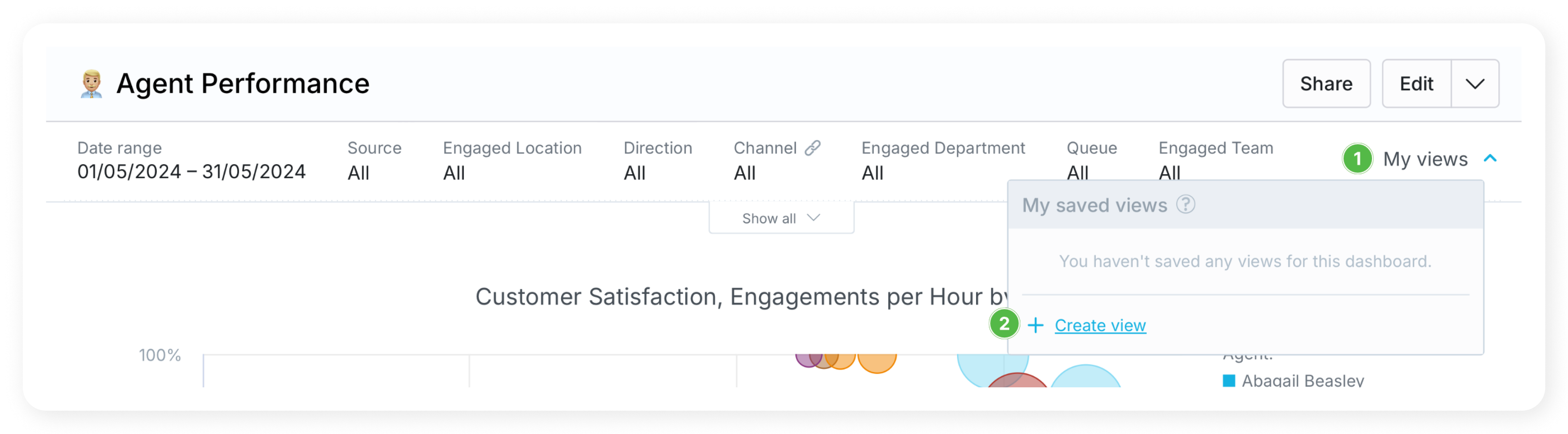Expand filters with Show all

pos(781,219)
